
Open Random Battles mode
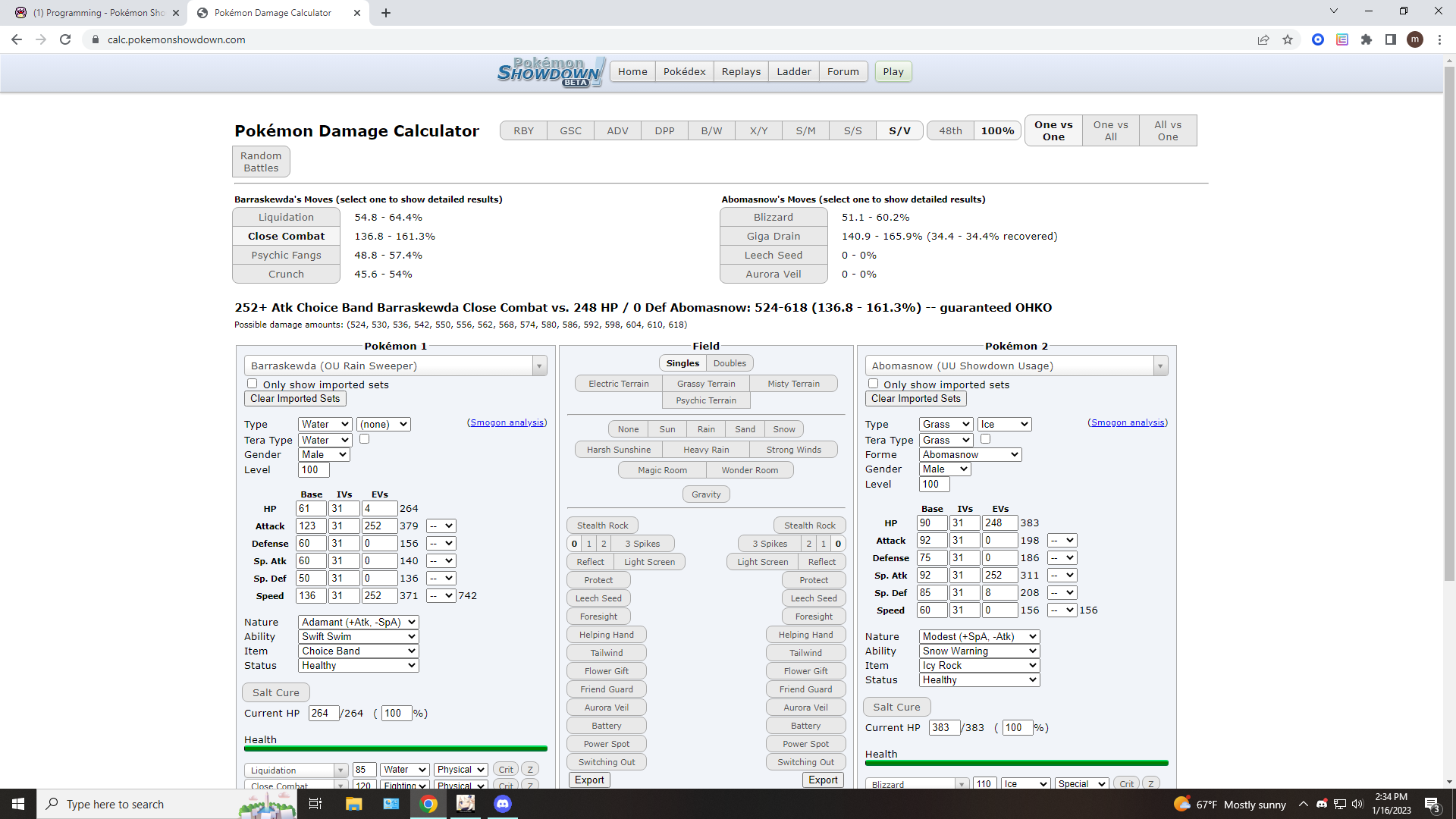click(261, 162)
